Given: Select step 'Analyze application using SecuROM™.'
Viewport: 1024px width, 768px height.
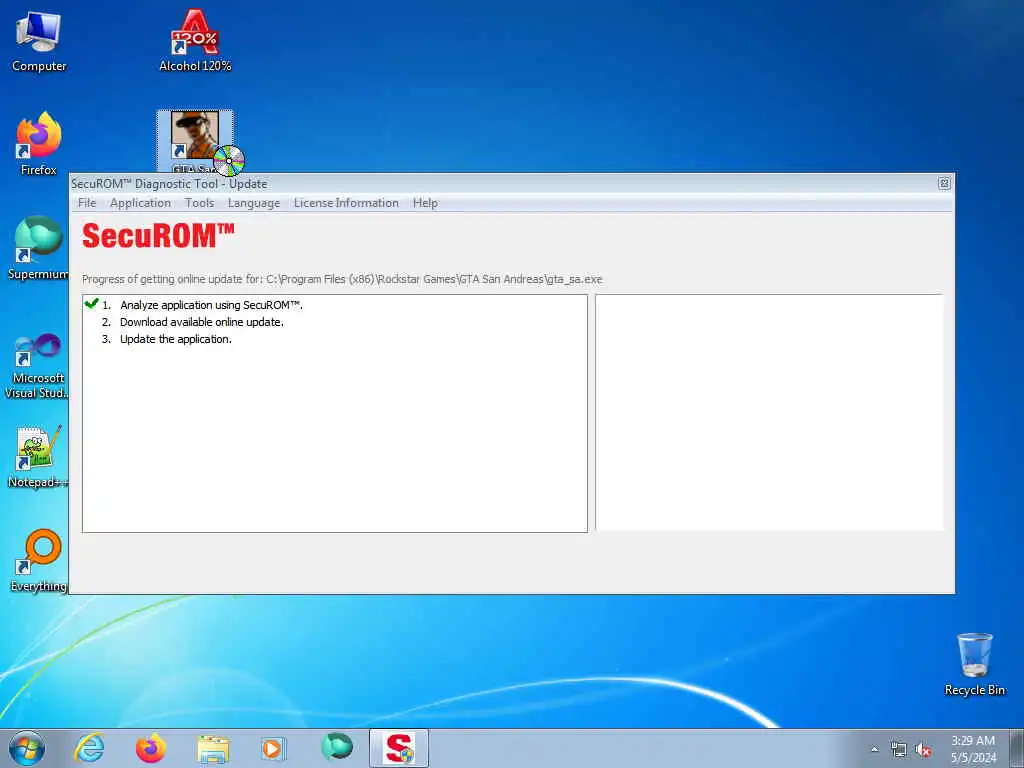Looking at the screenshot, I should click(211, 305).
